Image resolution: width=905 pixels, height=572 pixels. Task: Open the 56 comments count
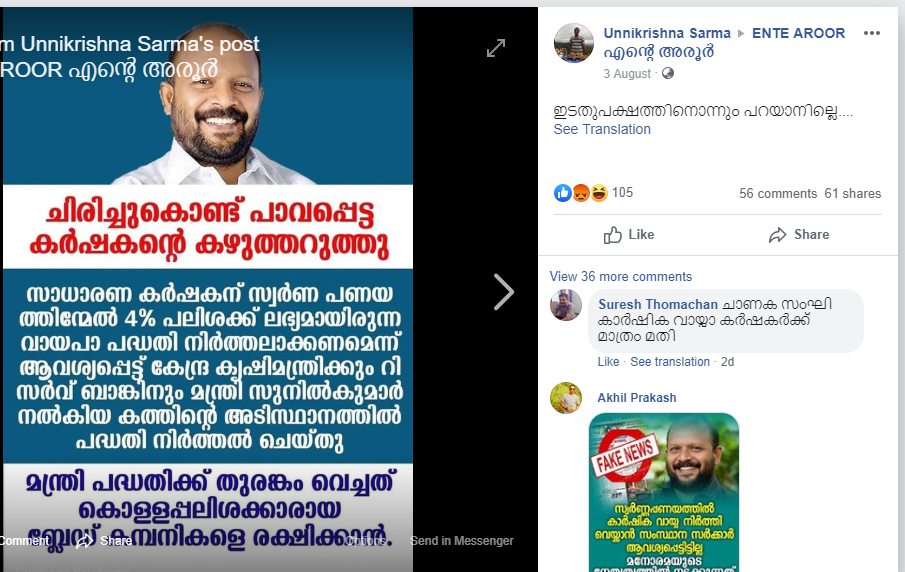tap(777, 193)
